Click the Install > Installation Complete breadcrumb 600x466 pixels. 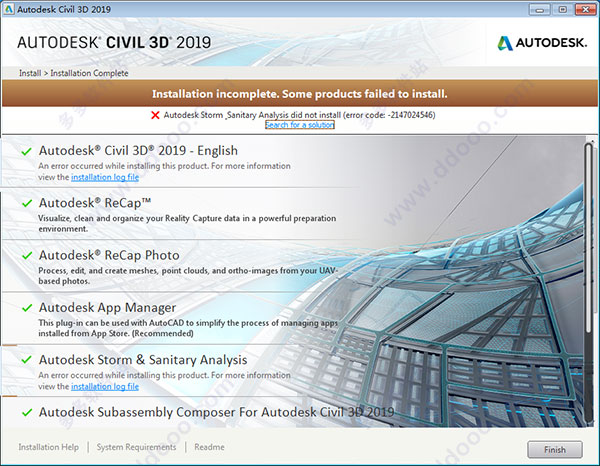pyautogui.click(x=73, y=73)
